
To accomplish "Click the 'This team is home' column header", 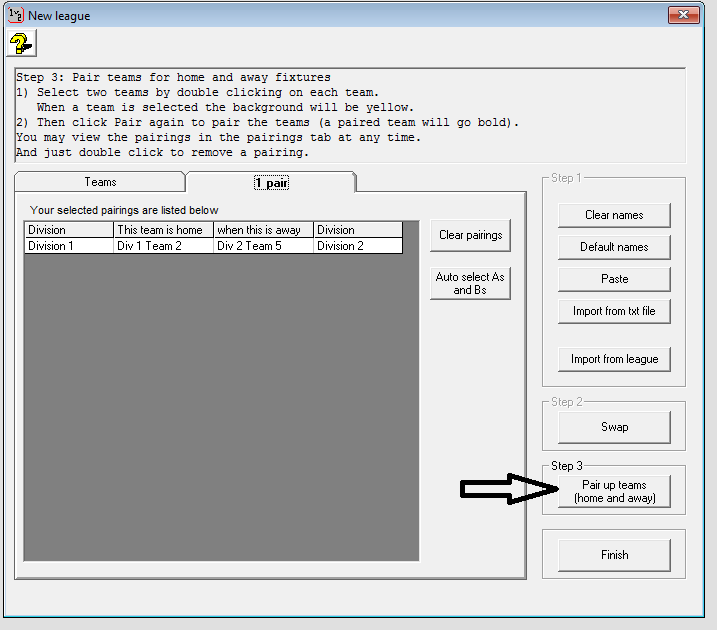I will [163, 230].
